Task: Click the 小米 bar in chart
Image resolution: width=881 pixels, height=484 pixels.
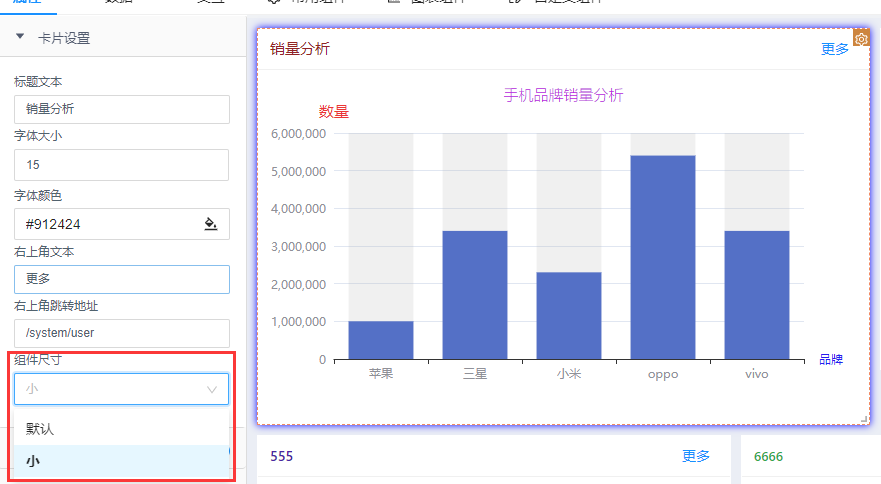Action: tap(569, 316)
